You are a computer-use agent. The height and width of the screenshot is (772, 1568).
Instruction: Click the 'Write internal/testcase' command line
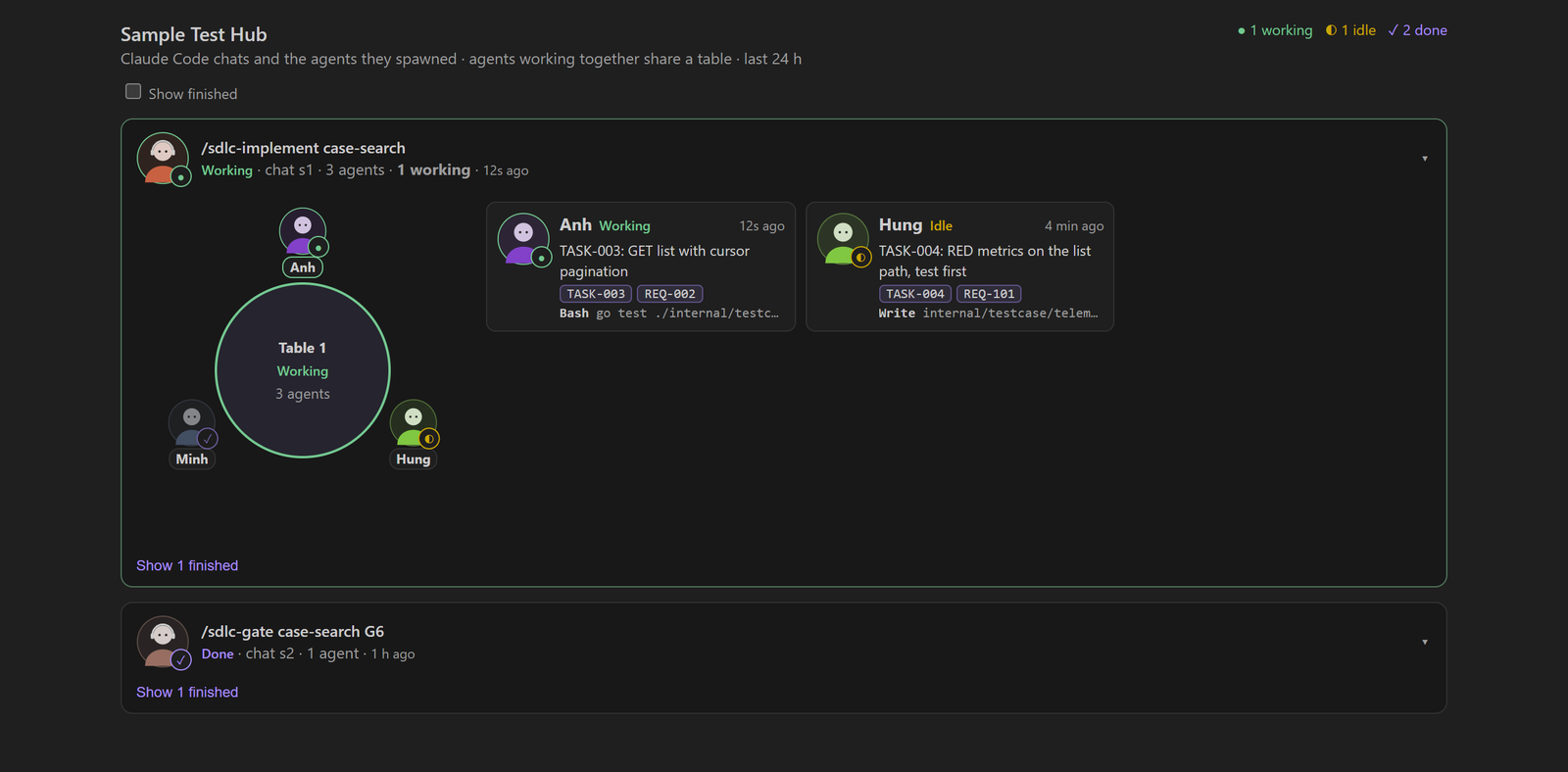(x=989, y=314)
